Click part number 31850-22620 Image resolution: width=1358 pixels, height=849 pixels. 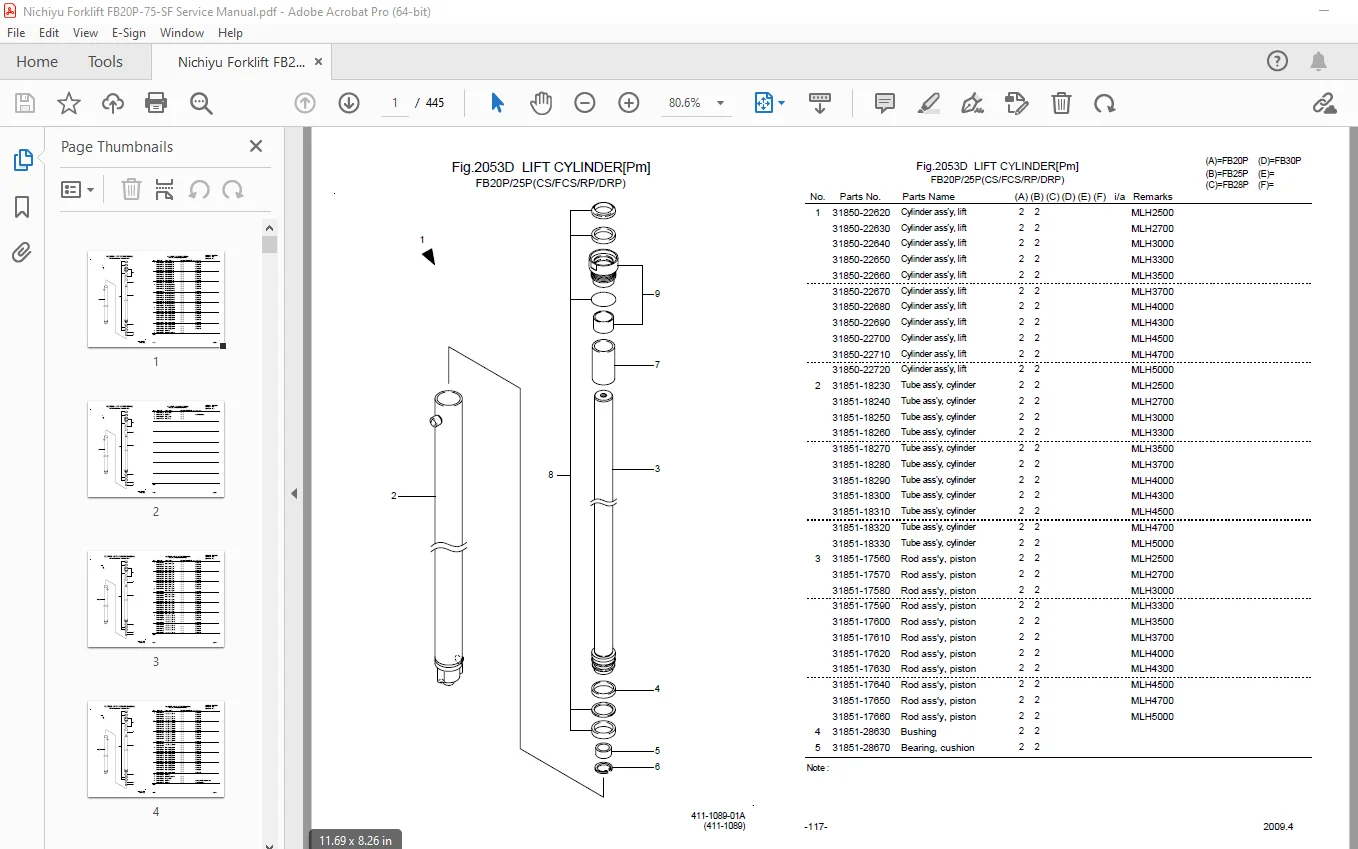tap(861, 212)
